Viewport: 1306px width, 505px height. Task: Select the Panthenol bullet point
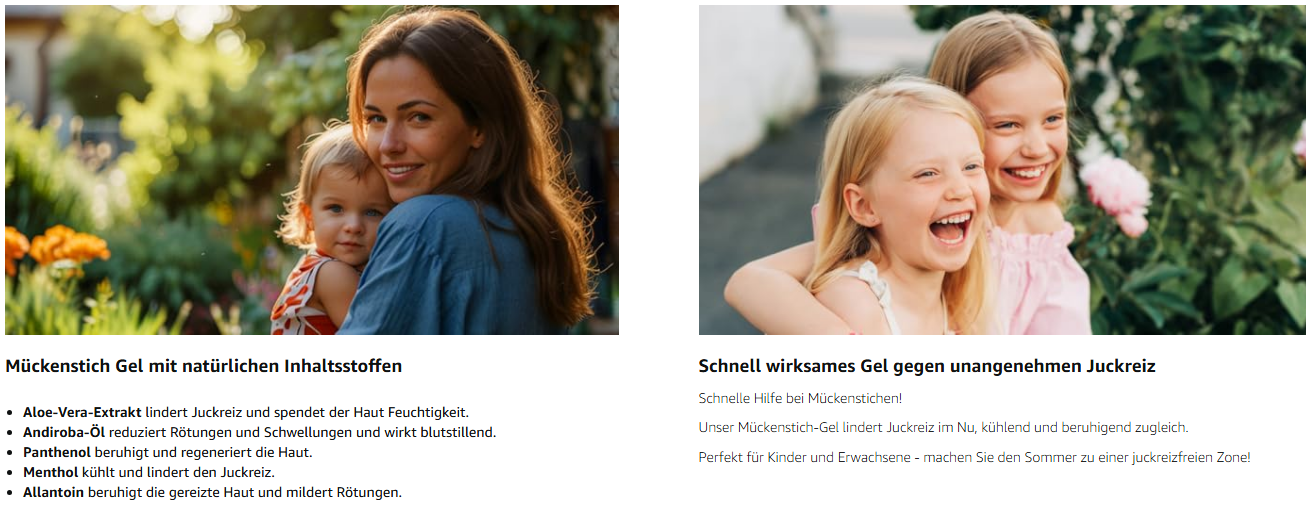168,452
